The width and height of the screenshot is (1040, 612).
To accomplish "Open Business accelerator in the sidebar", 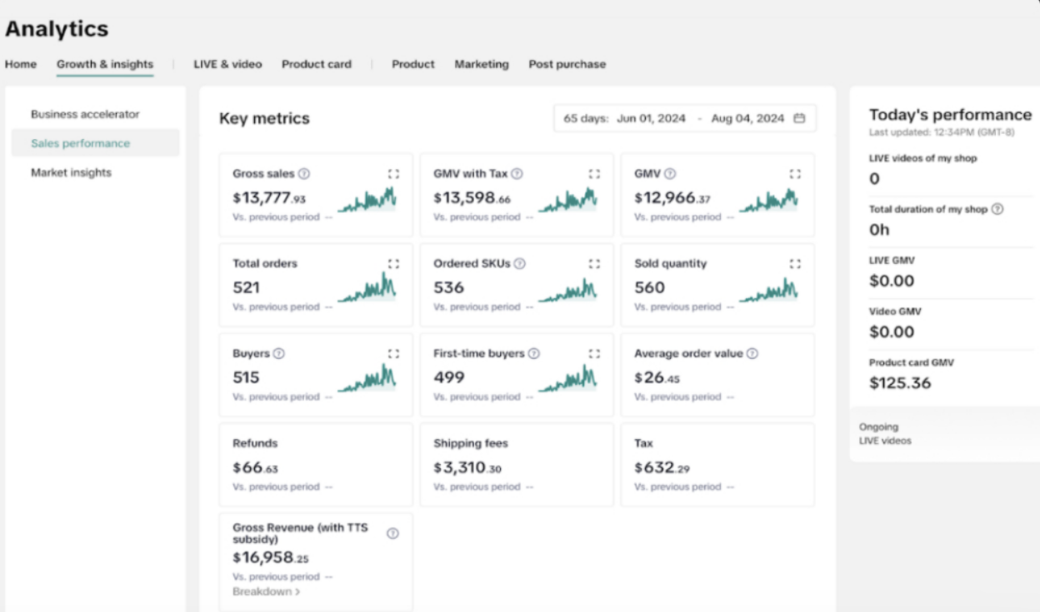I will click(x=85, y=114).
